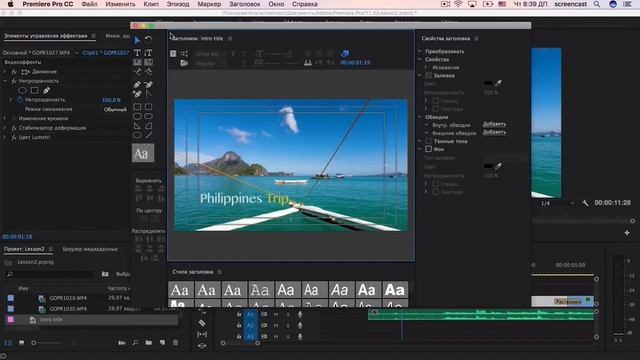Click the New Bin folder icon
The height and width of the screenshot is (360, 640).
click(x=149, y=342)
